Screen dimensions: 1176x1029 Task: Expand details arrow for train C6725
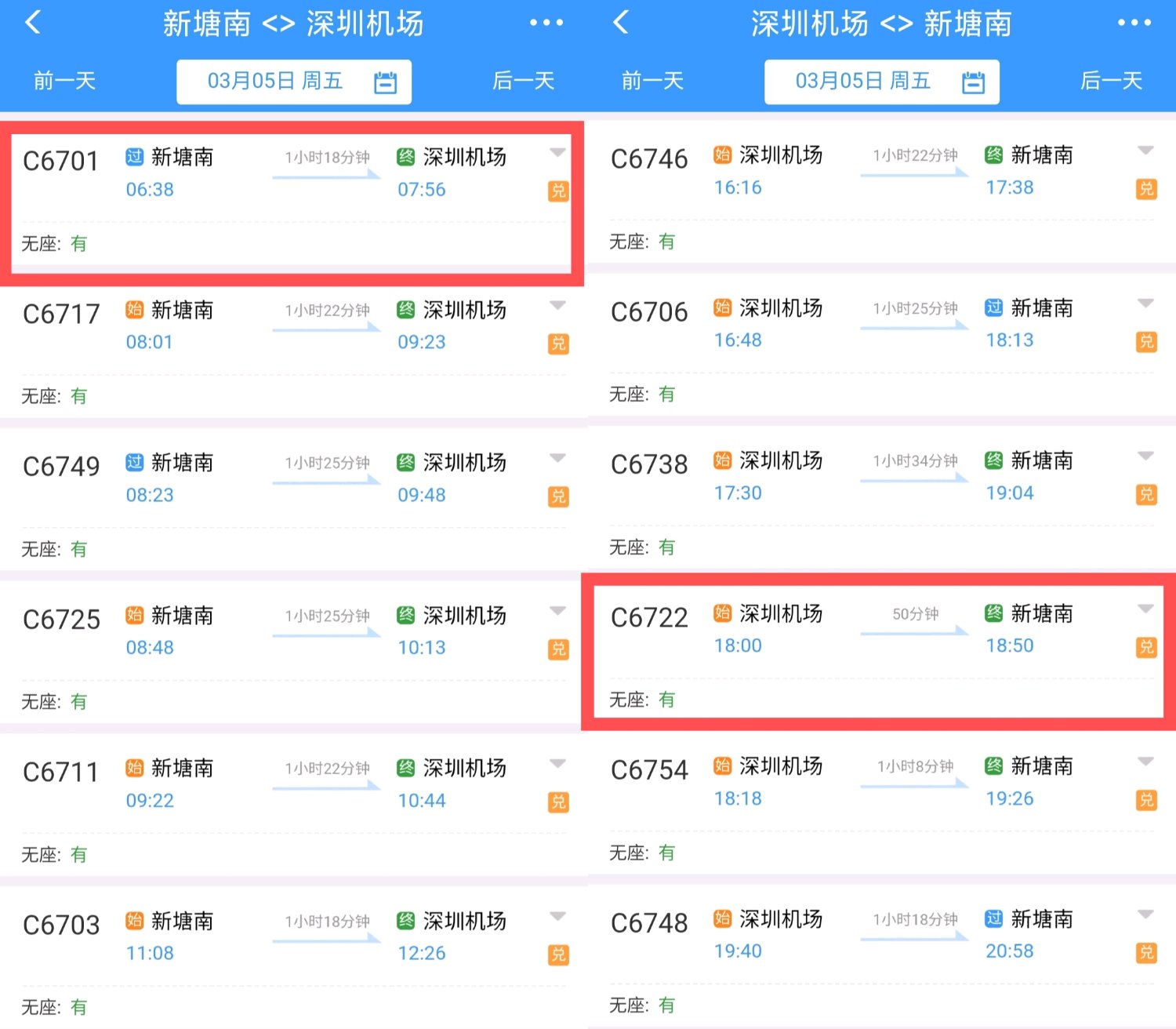(x=557, y=611)
